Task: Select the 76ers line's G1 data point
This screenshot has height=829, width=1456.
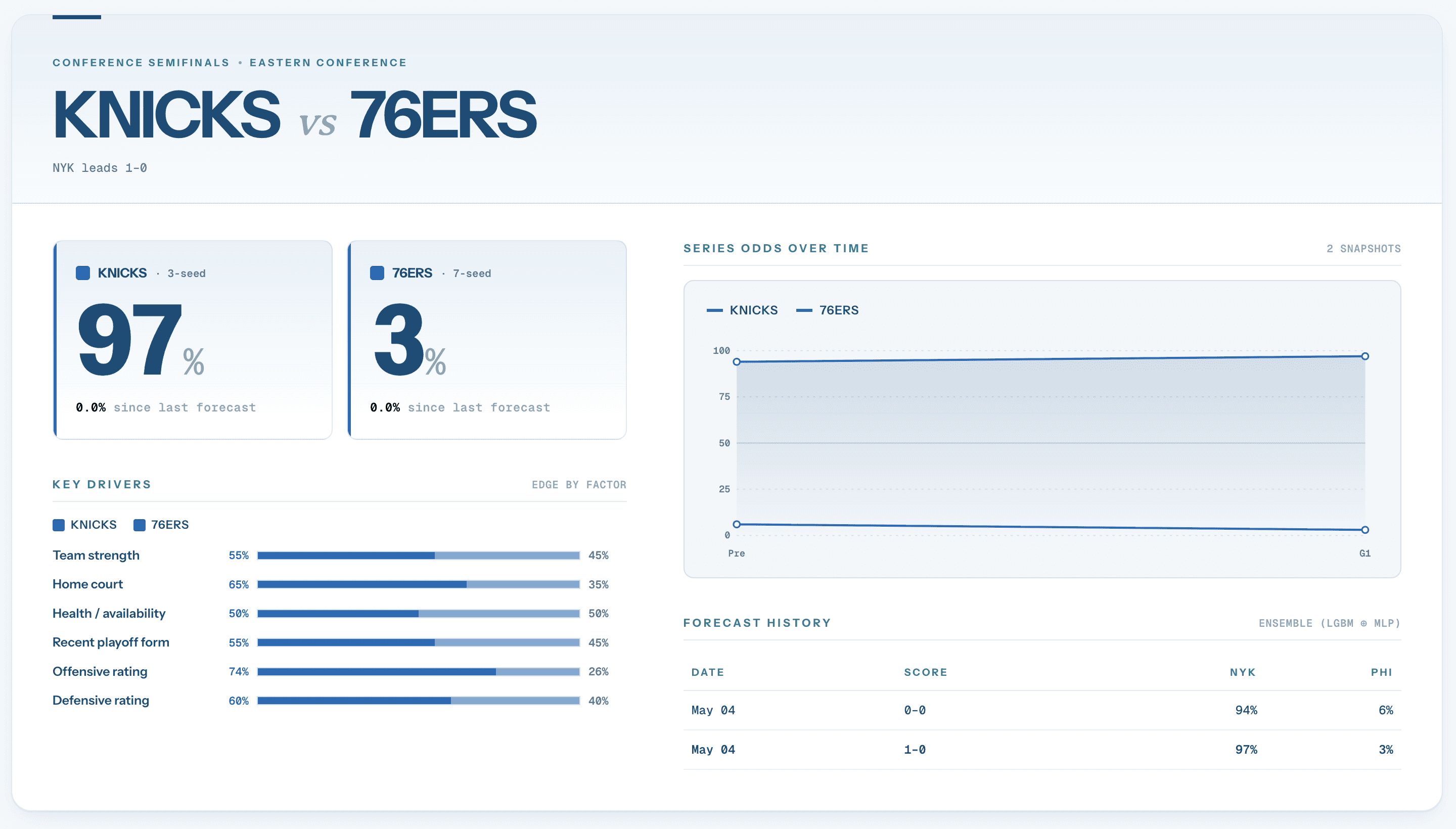Action: click(x=1365, y=530)
